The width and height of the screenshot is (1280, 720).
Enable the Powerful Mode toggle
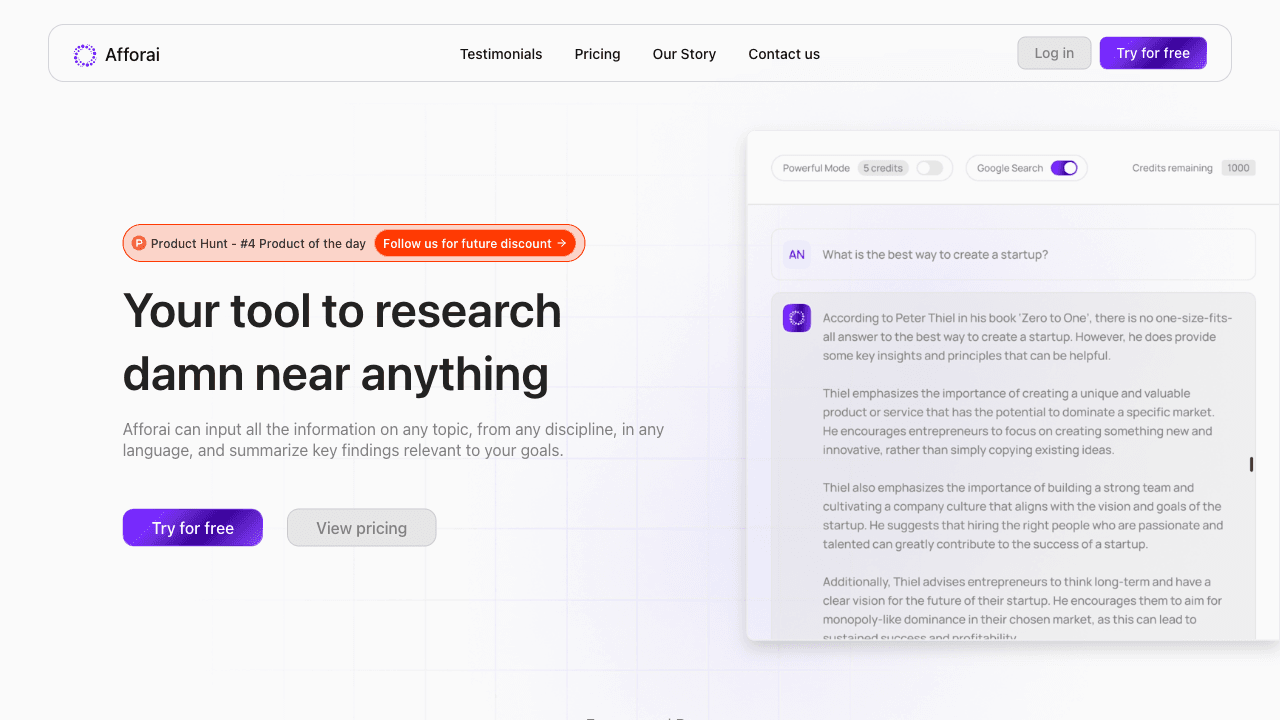[930, 168]
